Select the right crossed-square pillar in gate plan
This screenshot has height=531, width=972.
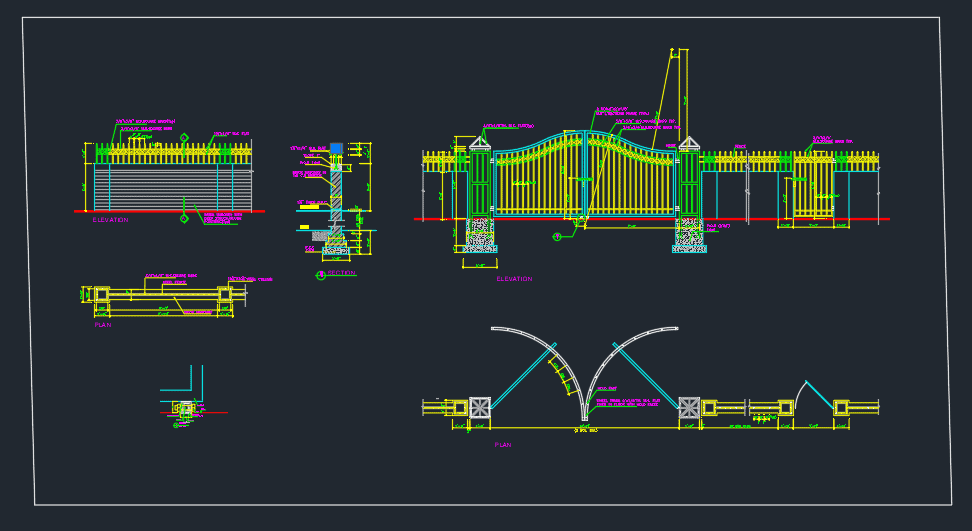pyautogui.click(x=689, y=408)
